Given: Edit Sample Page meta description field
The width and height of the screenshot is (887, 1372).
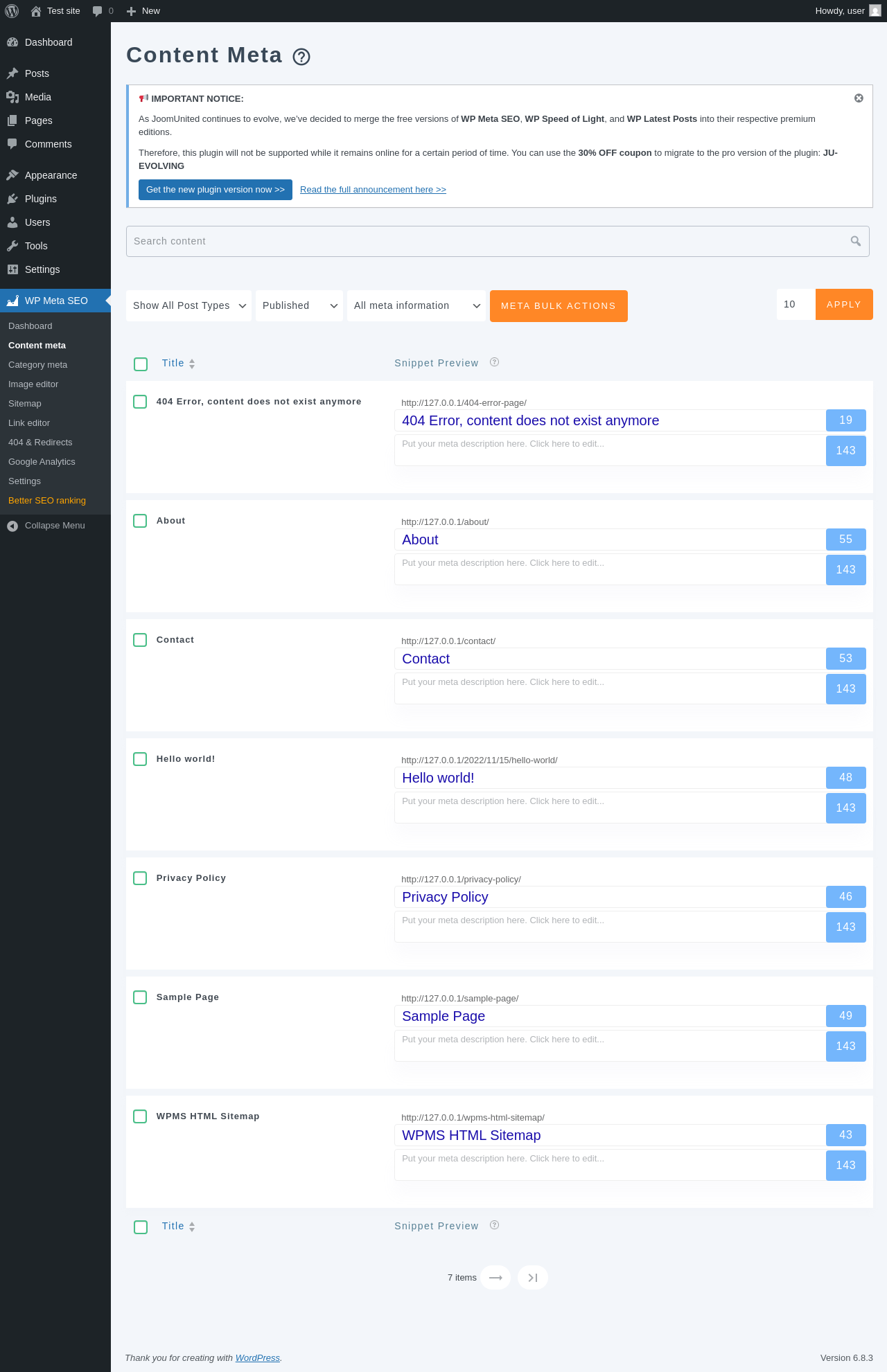Looking at the screenshot, I should point(610,1046).
